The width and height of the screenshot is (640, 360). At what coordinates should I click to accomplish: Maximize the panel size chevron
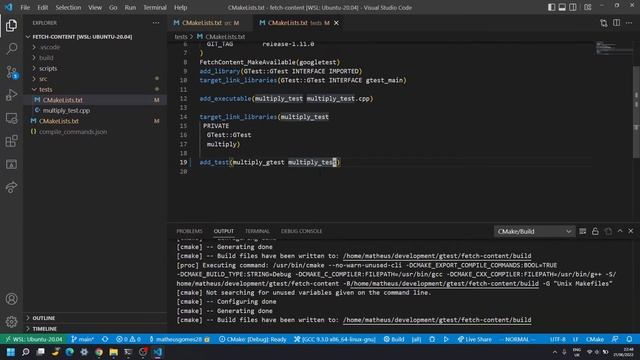[x=620, y=231]
